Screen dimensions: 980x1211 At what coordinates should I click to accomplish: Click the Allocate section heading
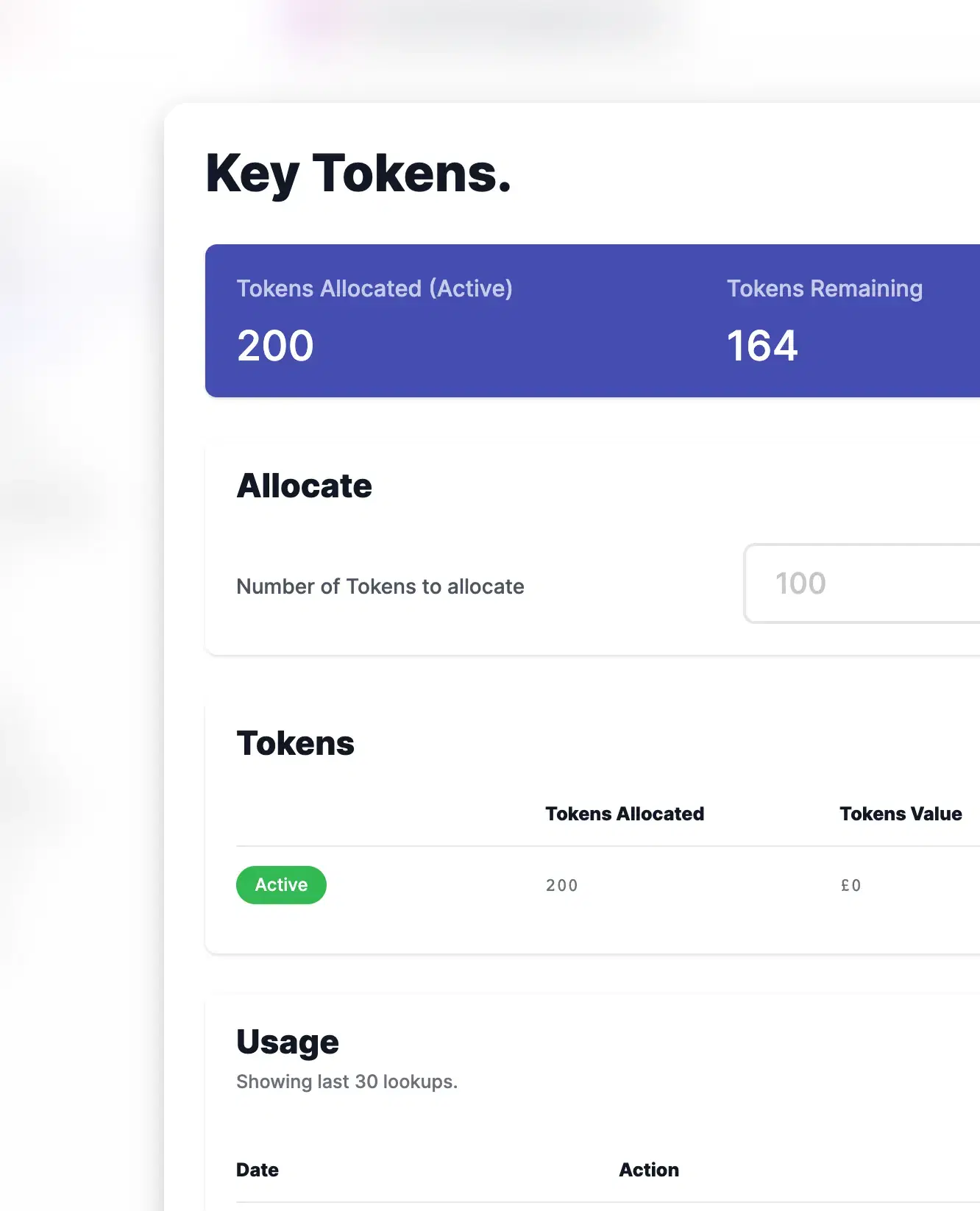(x=304, y=486)
